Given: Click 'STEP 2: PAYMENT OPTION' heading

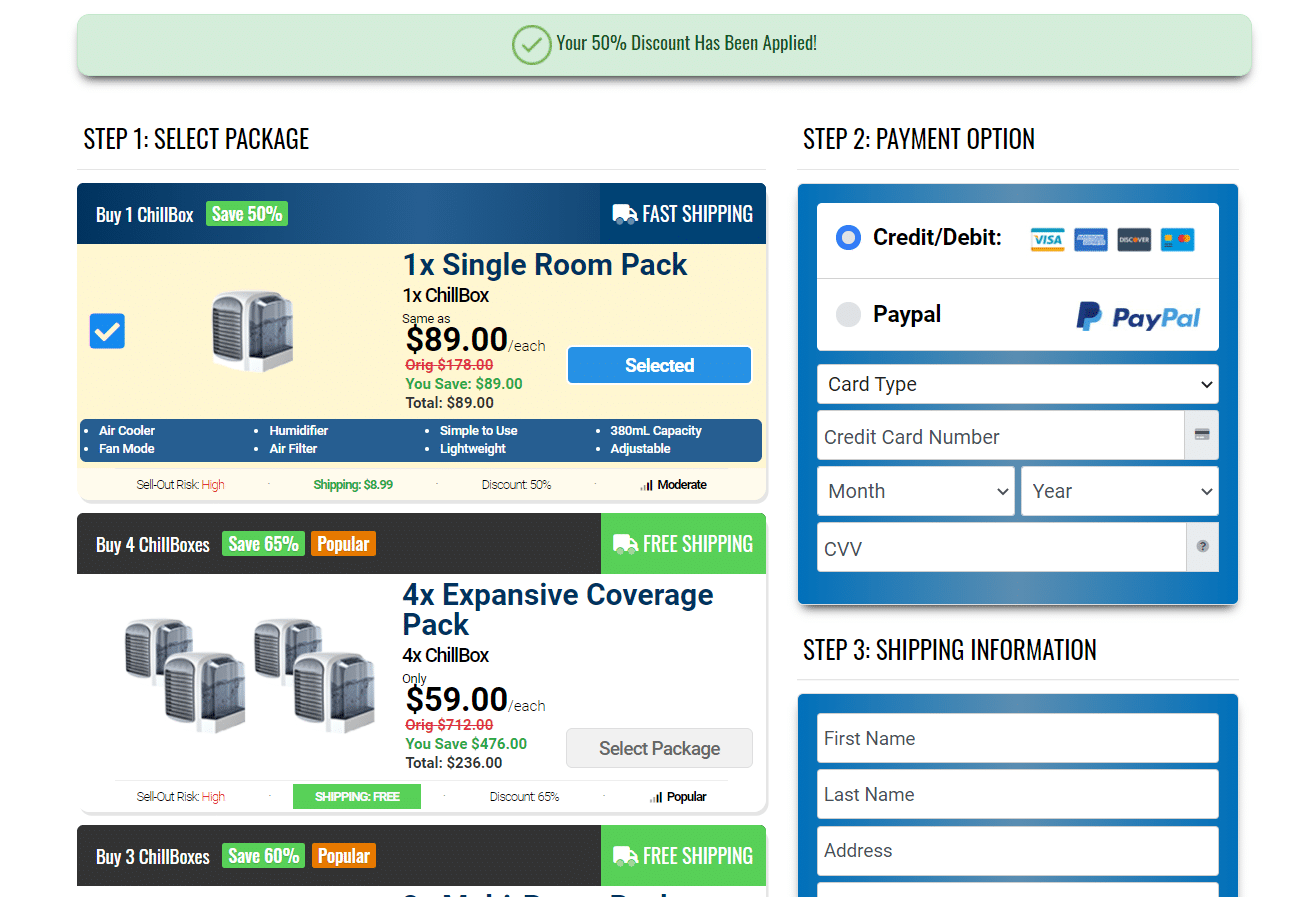Looking at the screenshot, I should click(x=919, y=139).
